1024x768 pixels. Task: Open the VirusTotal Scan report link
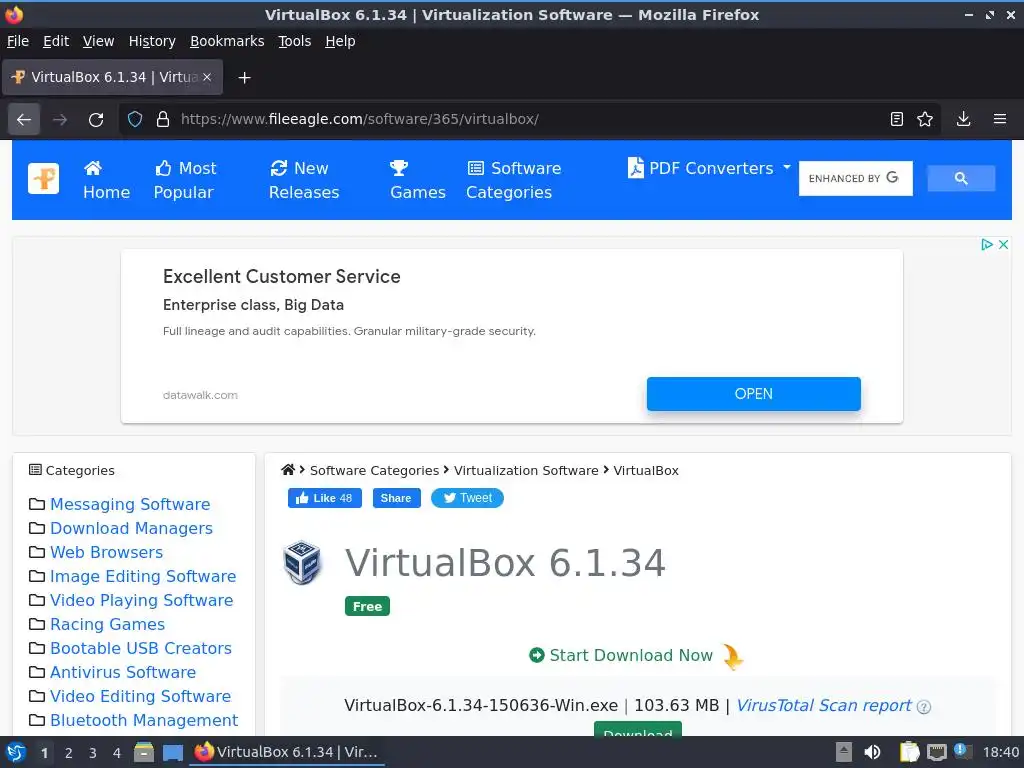pos(824,706)
